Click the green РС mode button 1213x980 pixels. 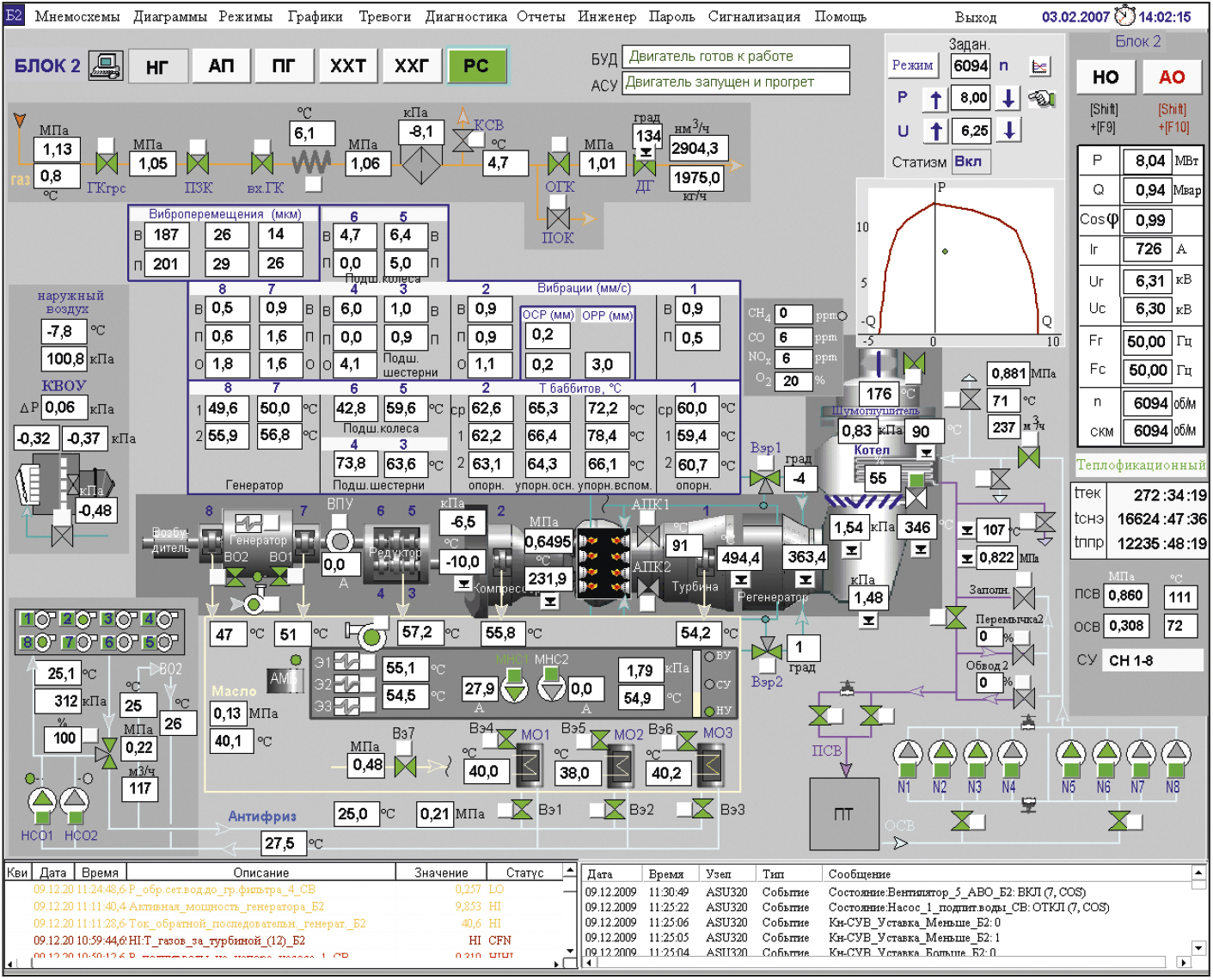pos(476,66)
